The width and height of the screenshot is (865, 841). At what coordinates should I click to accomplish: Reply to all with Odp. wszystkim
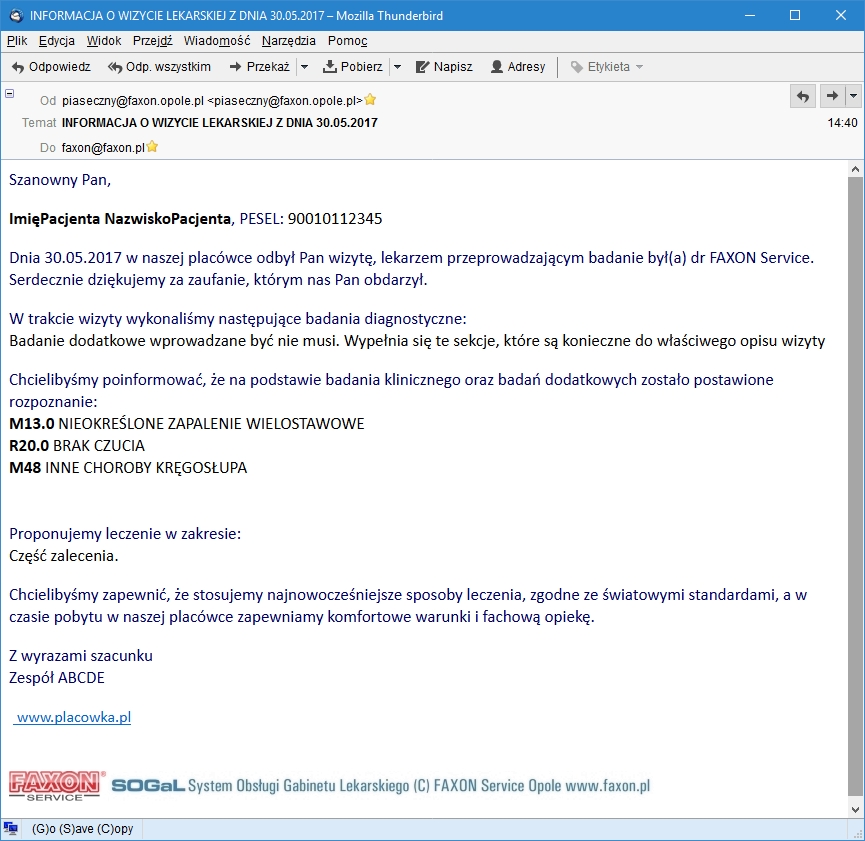(x=159, y=67)
